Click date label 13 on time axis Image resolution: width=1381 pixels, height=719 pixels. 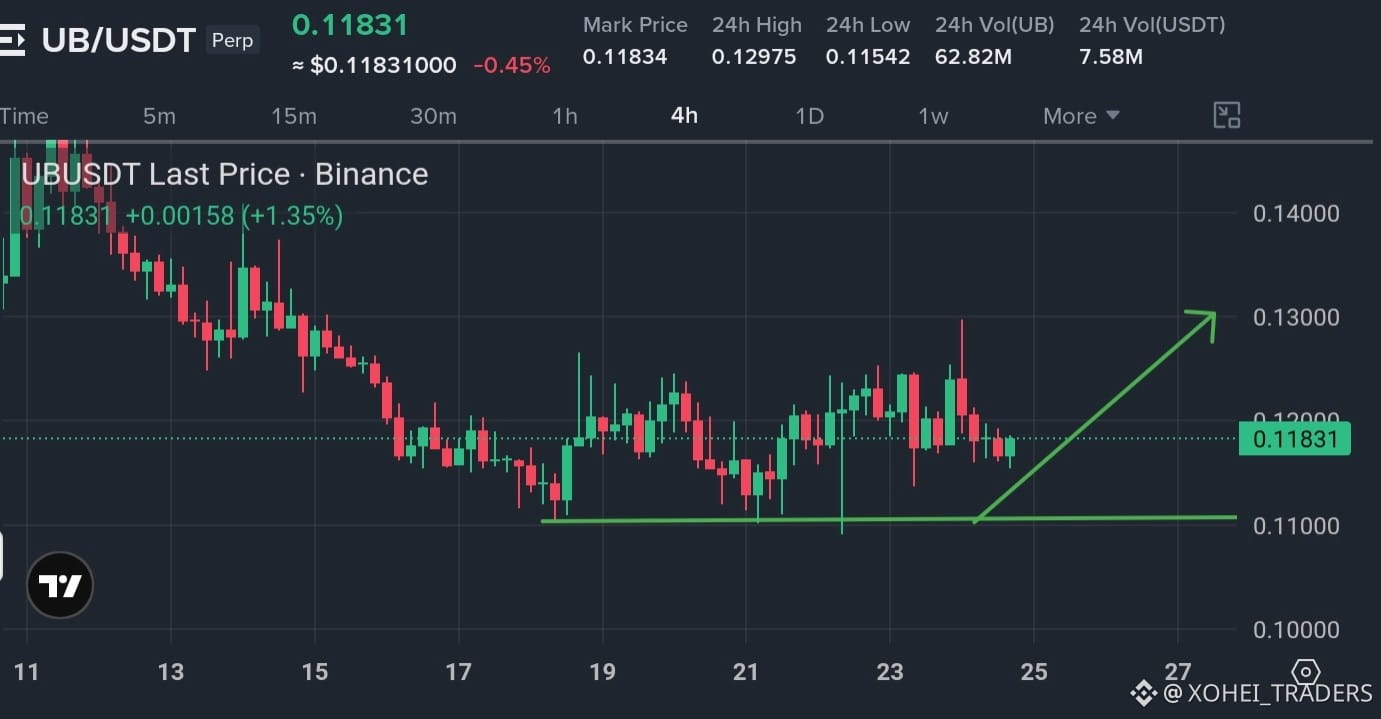coord(171,671)
